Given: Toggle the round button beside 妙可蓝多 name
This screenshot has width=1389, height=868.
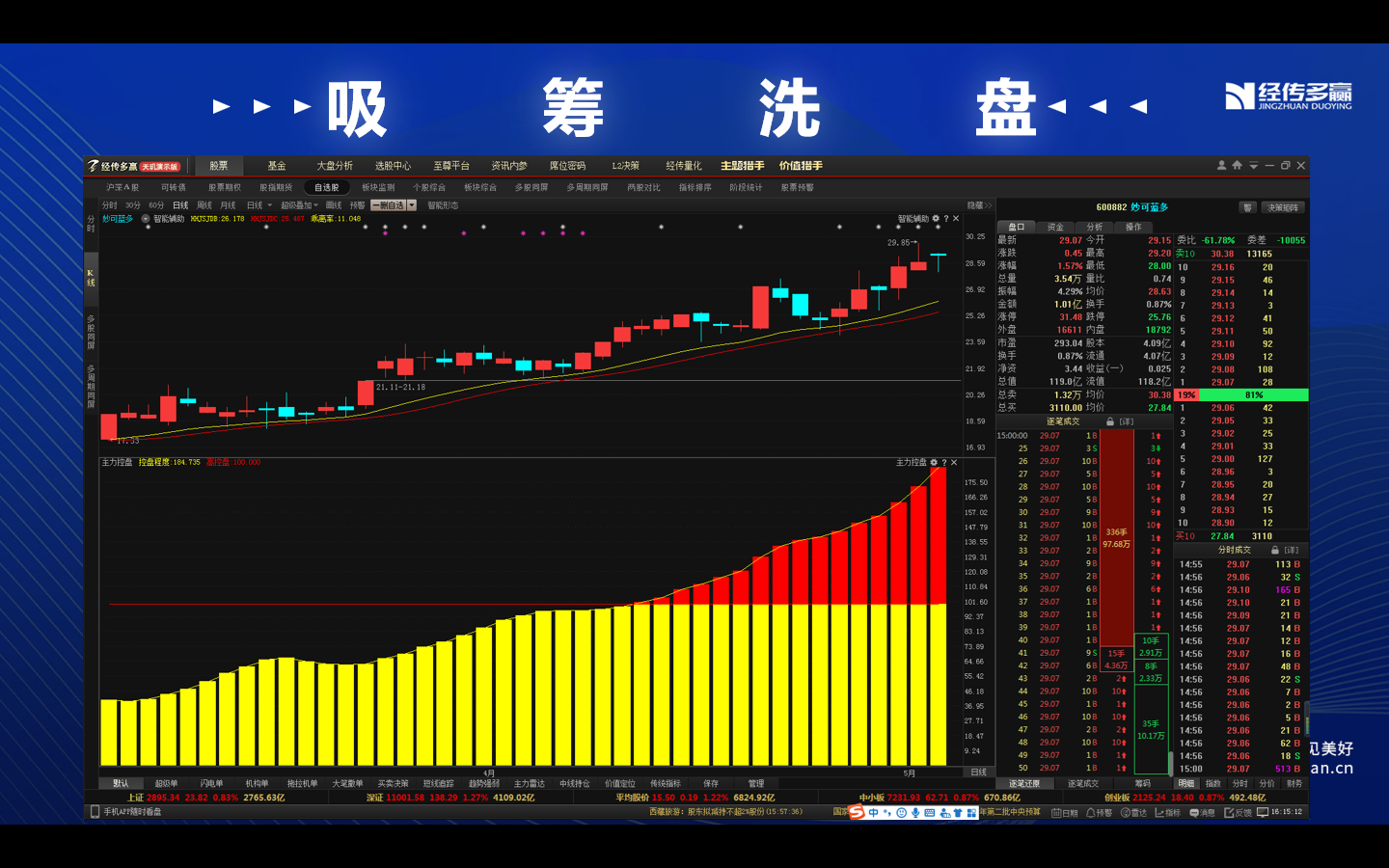Looking at the screenshot, I should pos(146,219).
